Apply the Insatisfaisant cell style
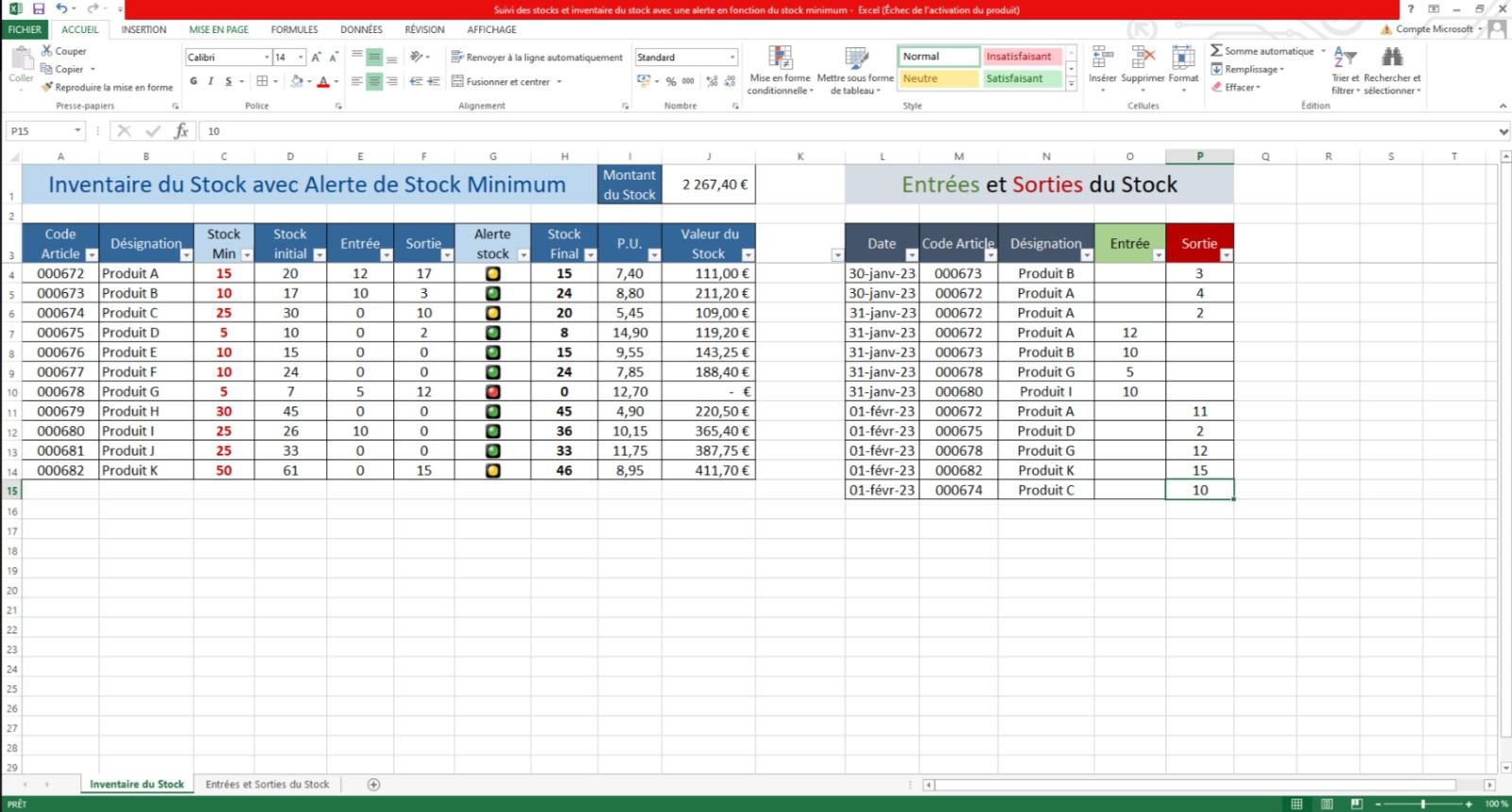Screen dimensions: 1512x812 pos(1022,57)
